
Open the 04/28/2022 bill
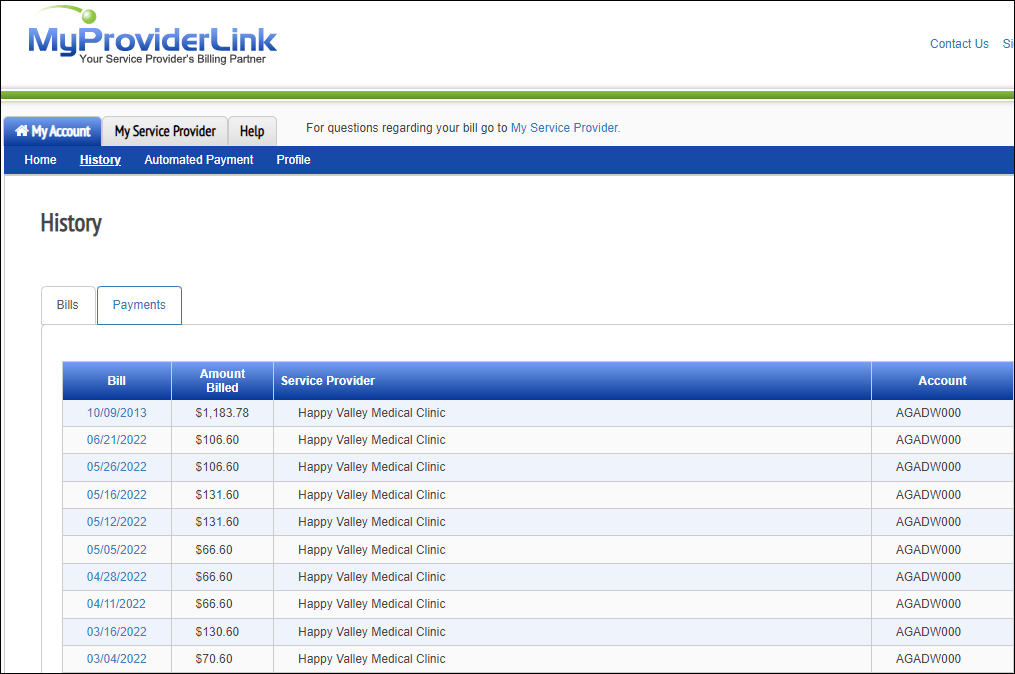[117, 577]
